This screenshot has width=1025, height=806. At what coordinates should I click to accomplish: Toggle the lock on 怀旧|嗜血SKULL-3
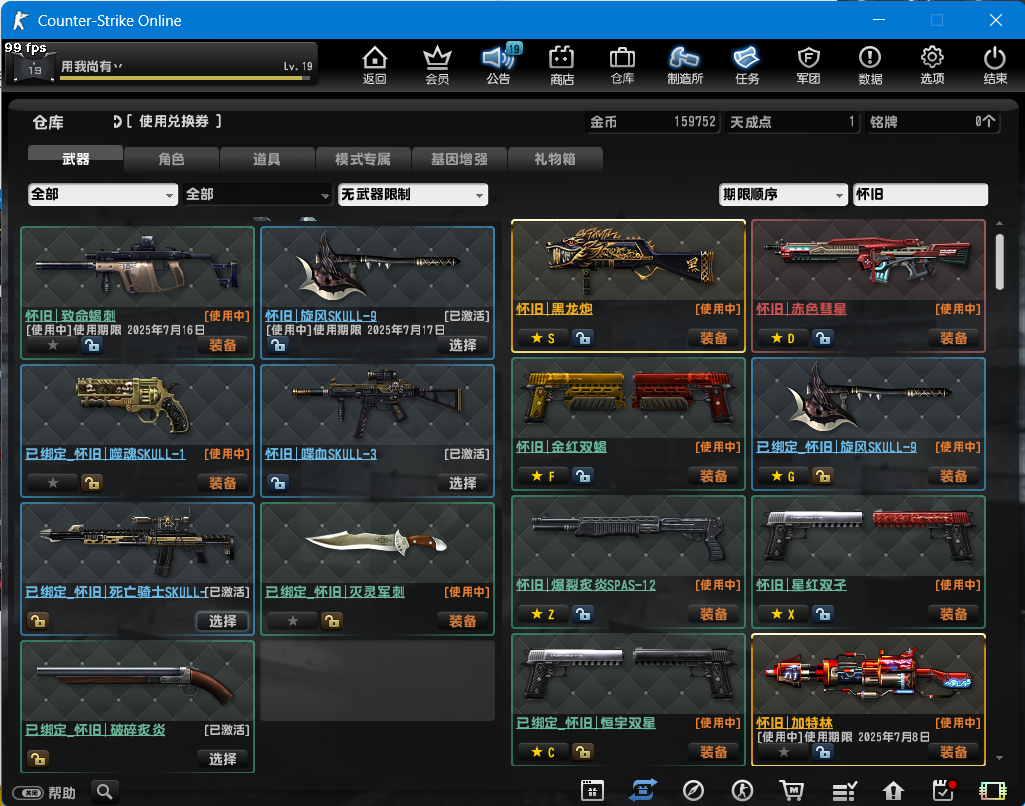click(x=278, y=483)
